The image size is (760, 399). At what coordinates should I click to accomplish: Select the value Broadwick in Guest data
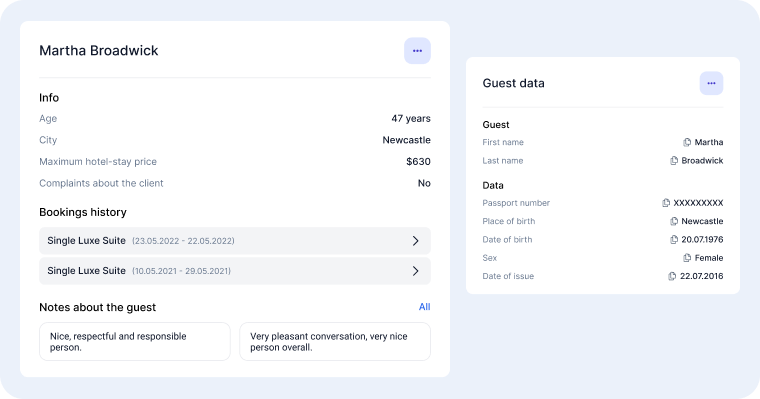(x=702, y=161)
